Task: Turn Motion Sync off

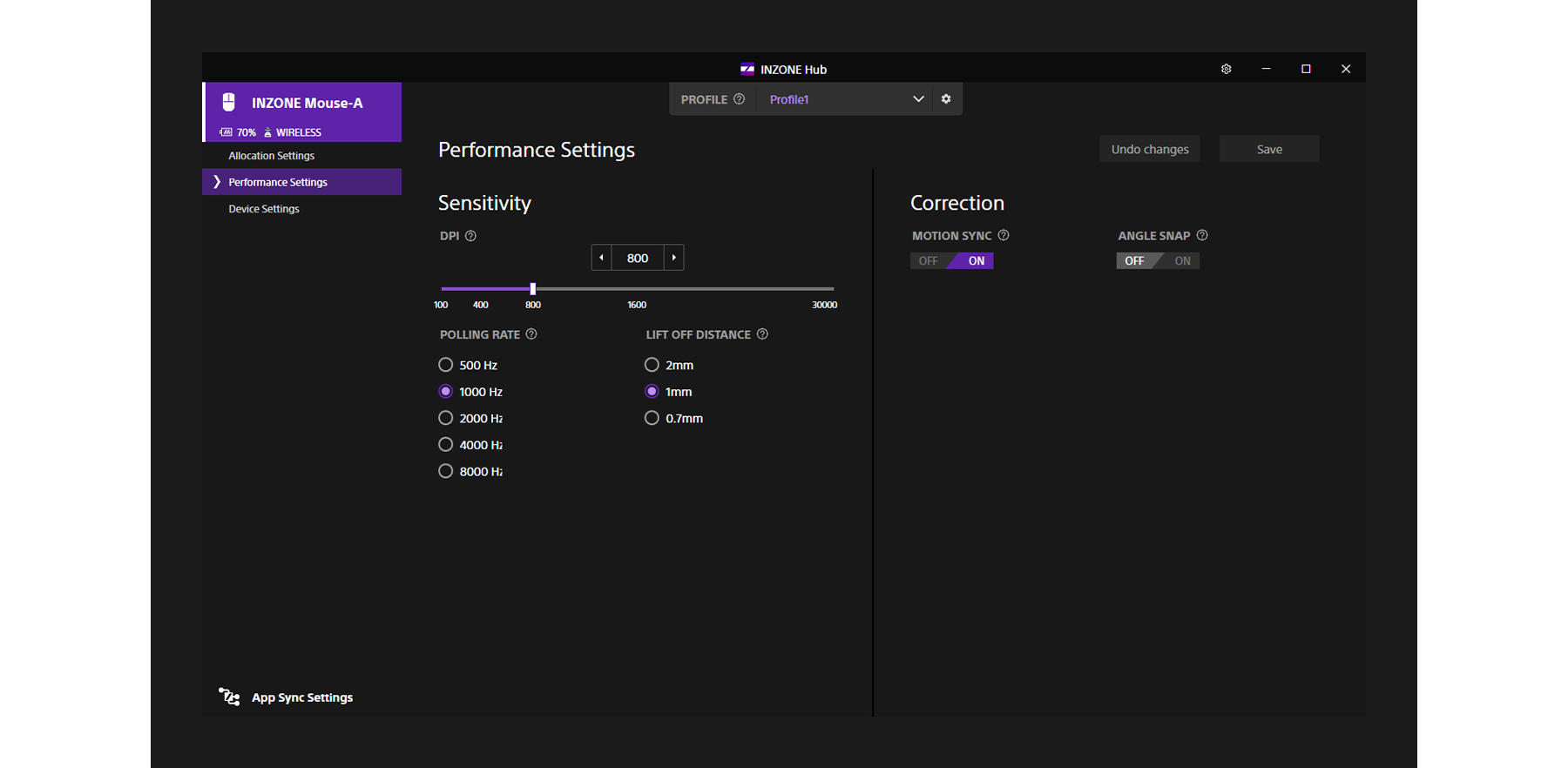Action: click(x=929, y=260)
